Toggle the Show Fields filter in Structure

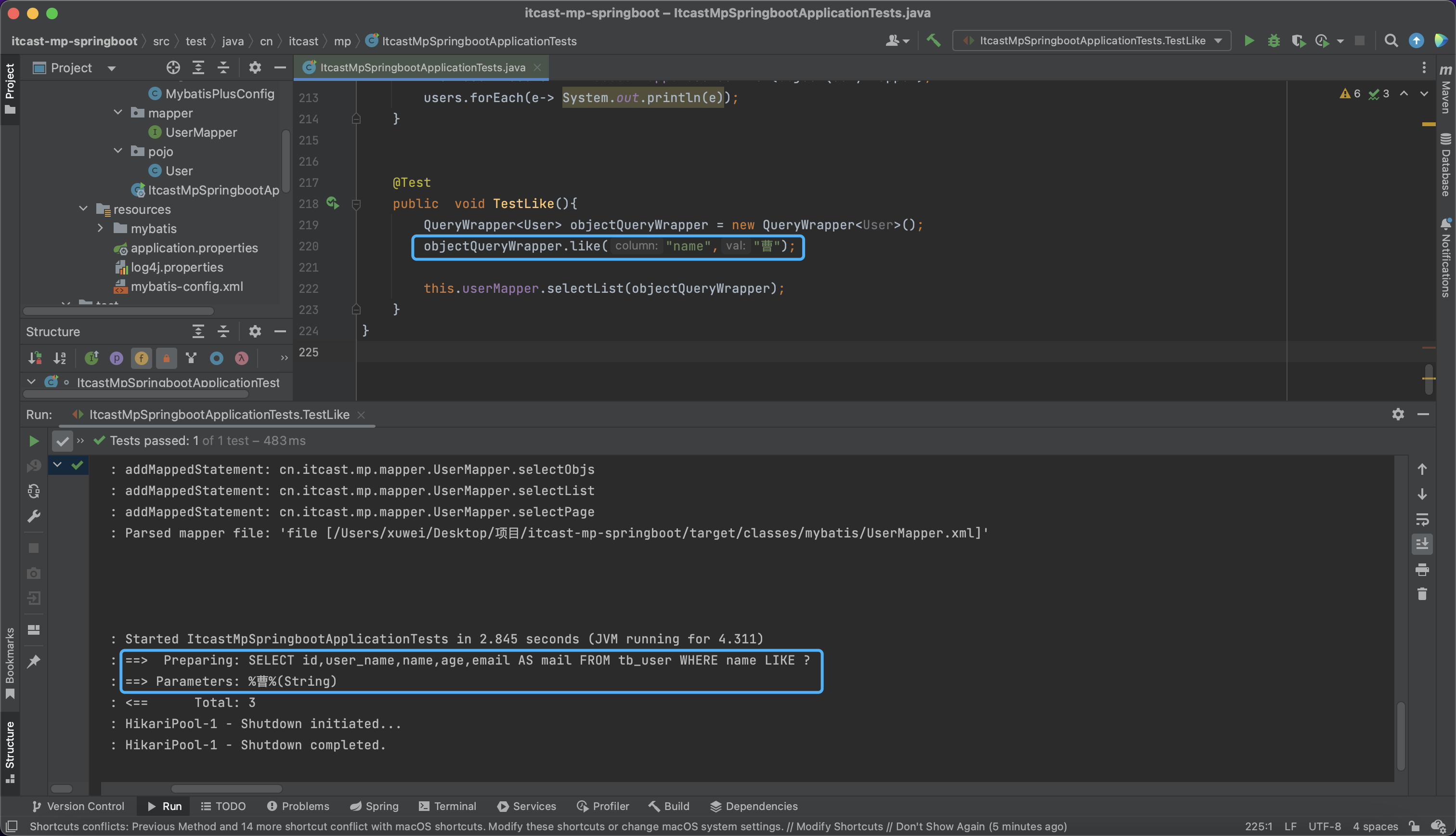tap(141, 358)
